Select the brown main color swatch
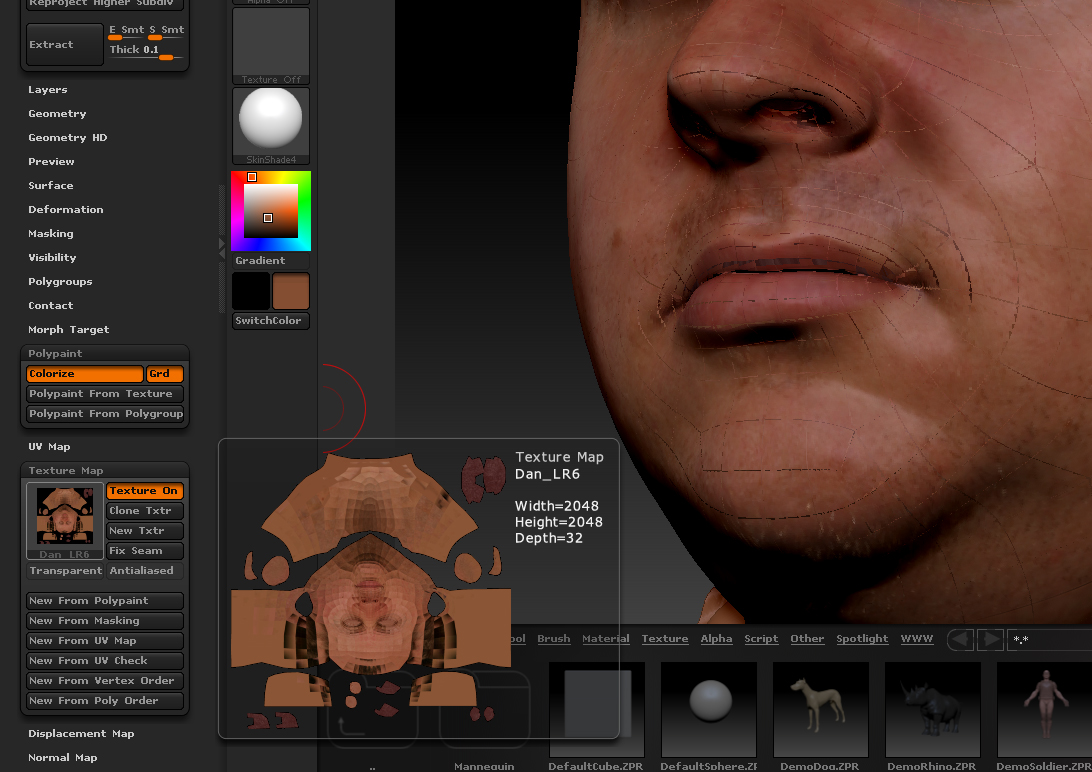 pos(290,291)
